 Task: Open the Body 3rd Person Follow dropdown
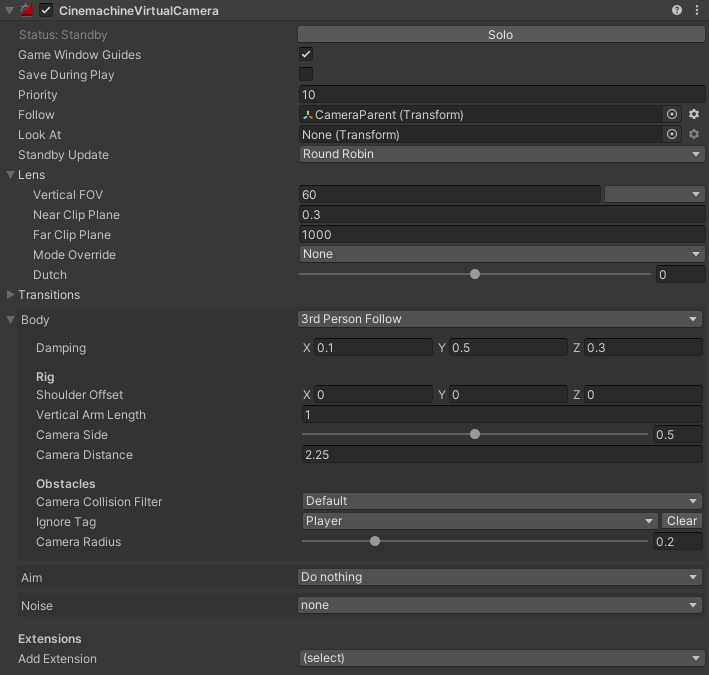click(500, 319)
